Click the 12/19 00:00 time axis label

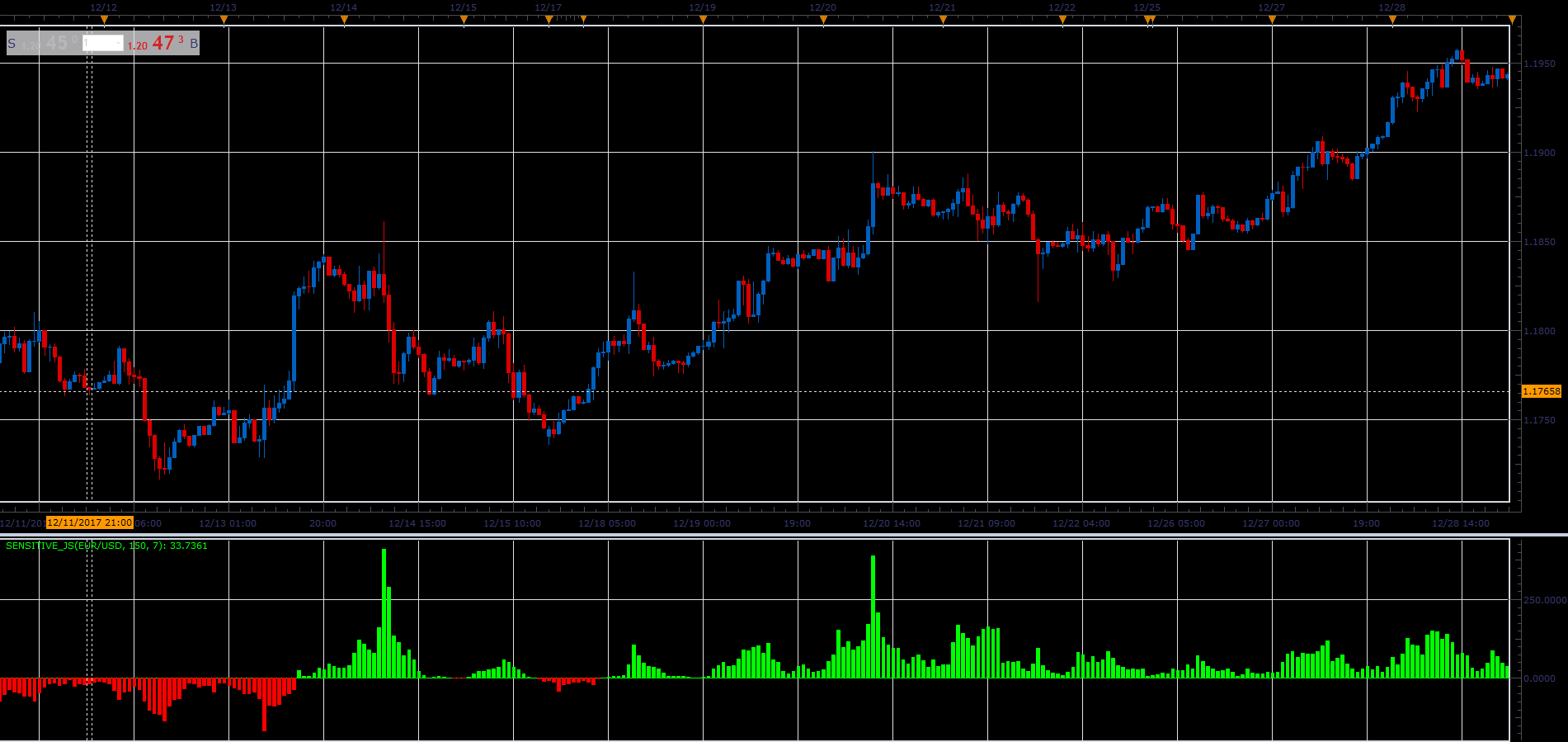(x=702, y=523)
